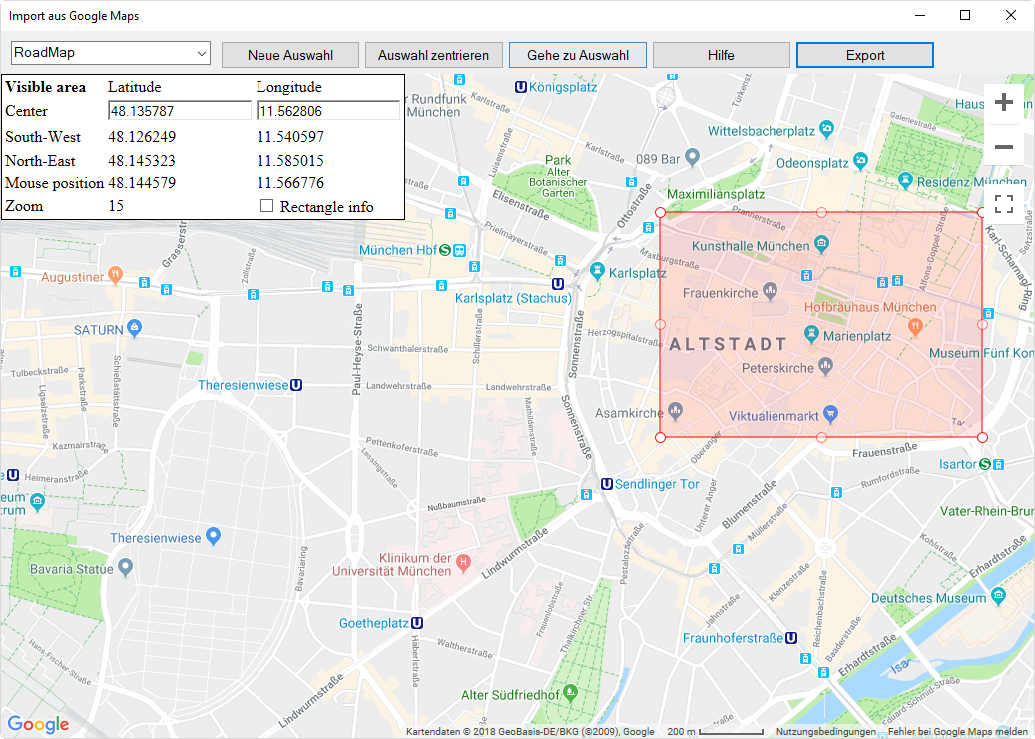The image size is (1035, 739).
Task: Open Hilfe
Action: pyautogui.click(x=721, y=55)
